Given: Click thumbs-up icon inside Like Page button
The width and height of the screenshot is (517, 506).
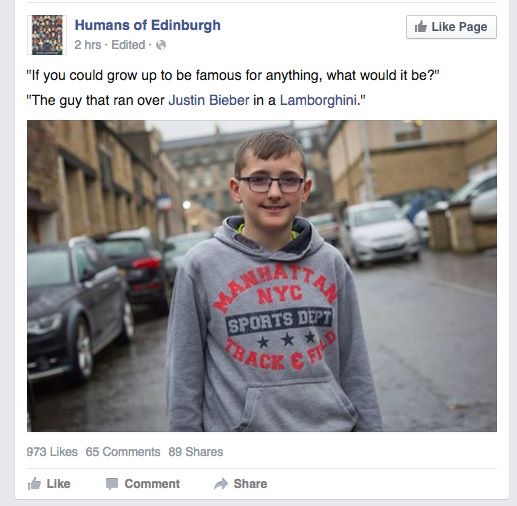Looking at the screenshot, I should click(x=421, y=27).
